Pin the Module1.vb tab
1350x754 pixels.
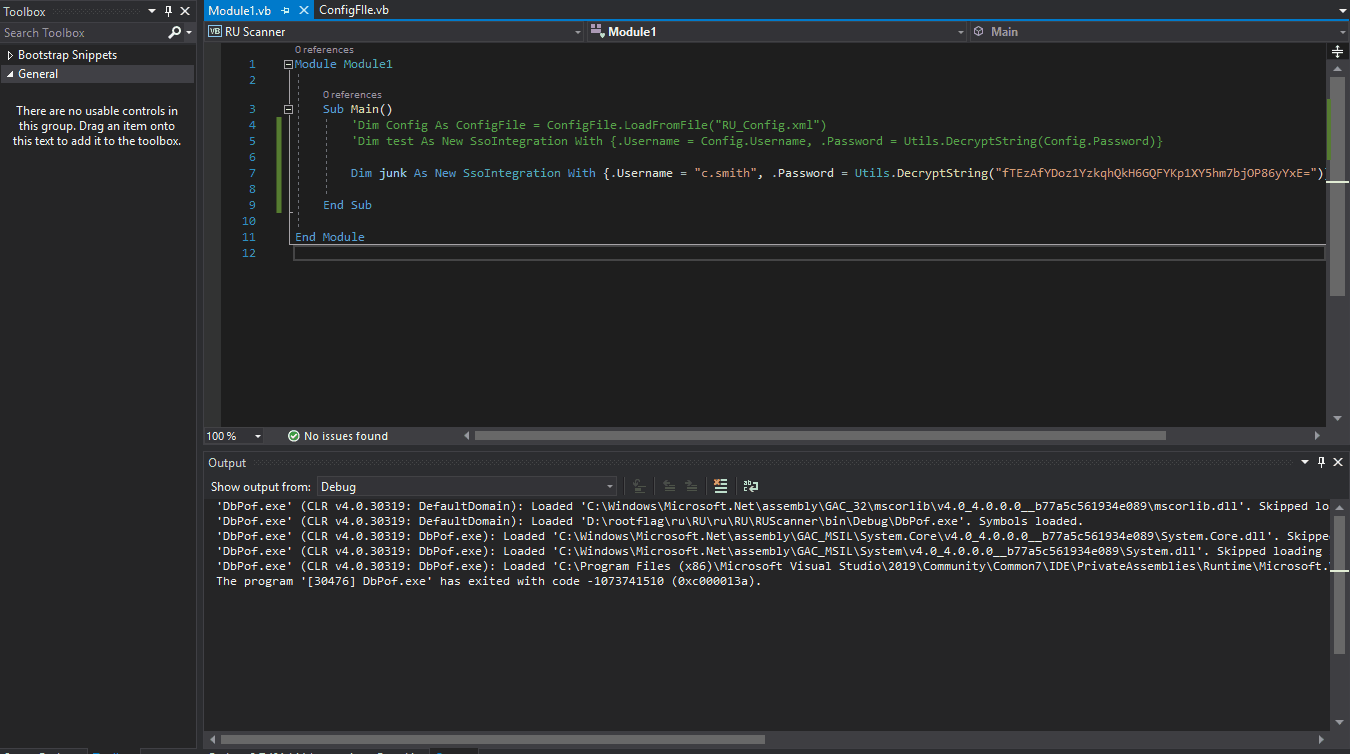pos(285,10)
